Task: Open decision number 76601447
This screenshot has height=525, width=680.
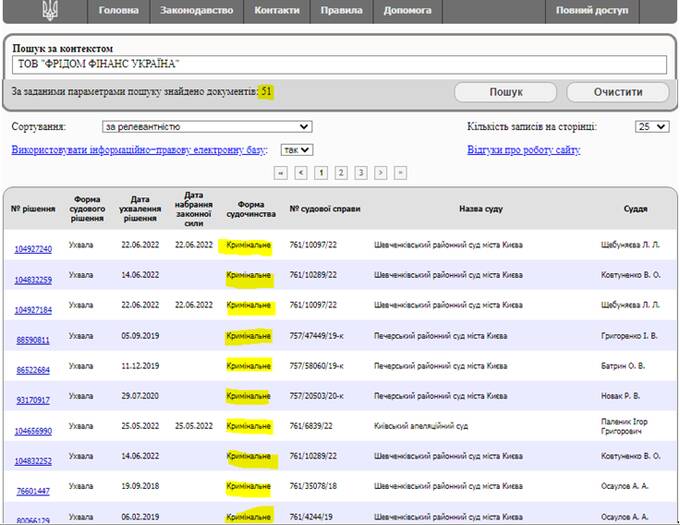Action: point(33,491)
